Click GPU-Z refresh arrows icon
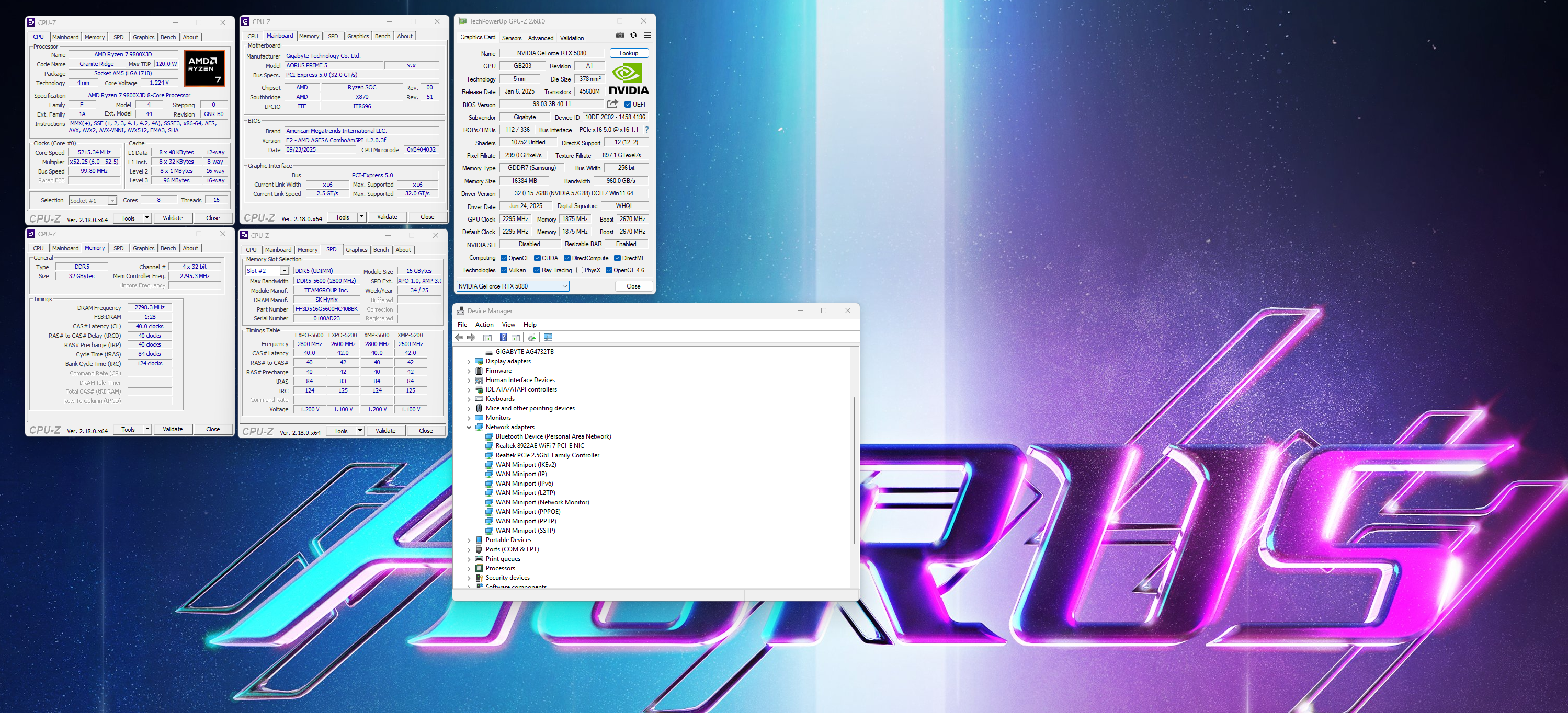The width and height of the screenshot is (1568, 713). [634, 36]
